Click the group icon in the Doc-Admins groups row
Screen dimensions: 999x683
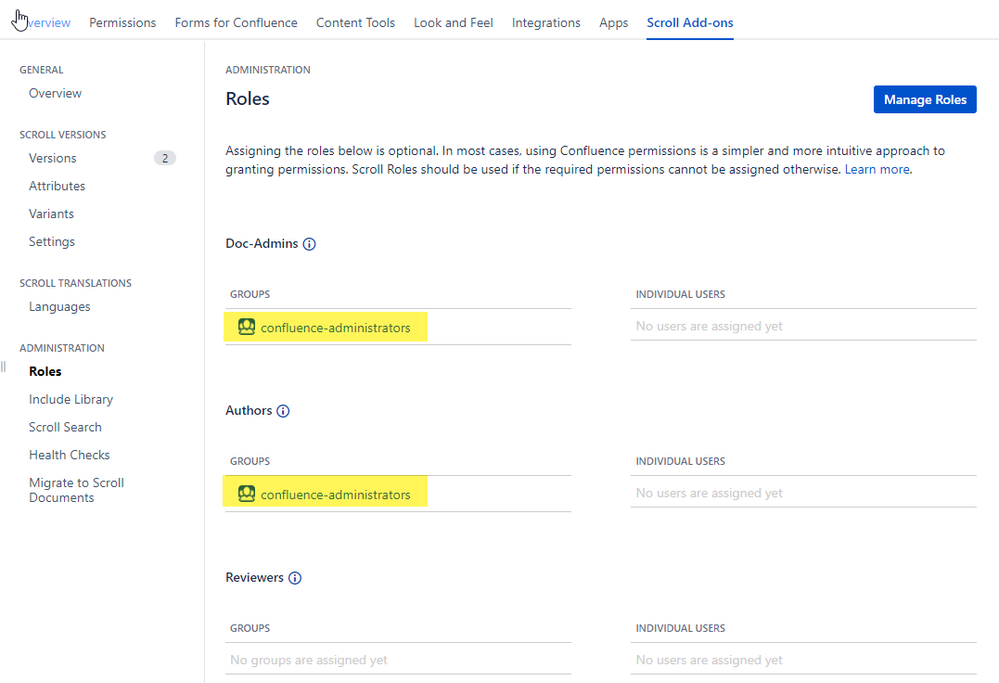[x=247, y=327]
